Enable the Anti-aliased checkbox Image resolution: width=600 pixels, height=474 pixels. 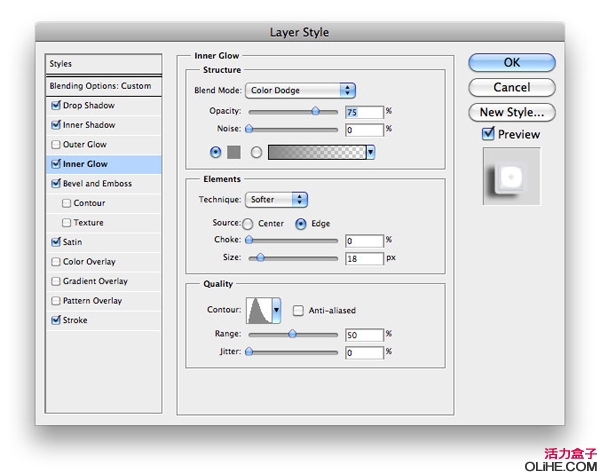coord(298,310)
